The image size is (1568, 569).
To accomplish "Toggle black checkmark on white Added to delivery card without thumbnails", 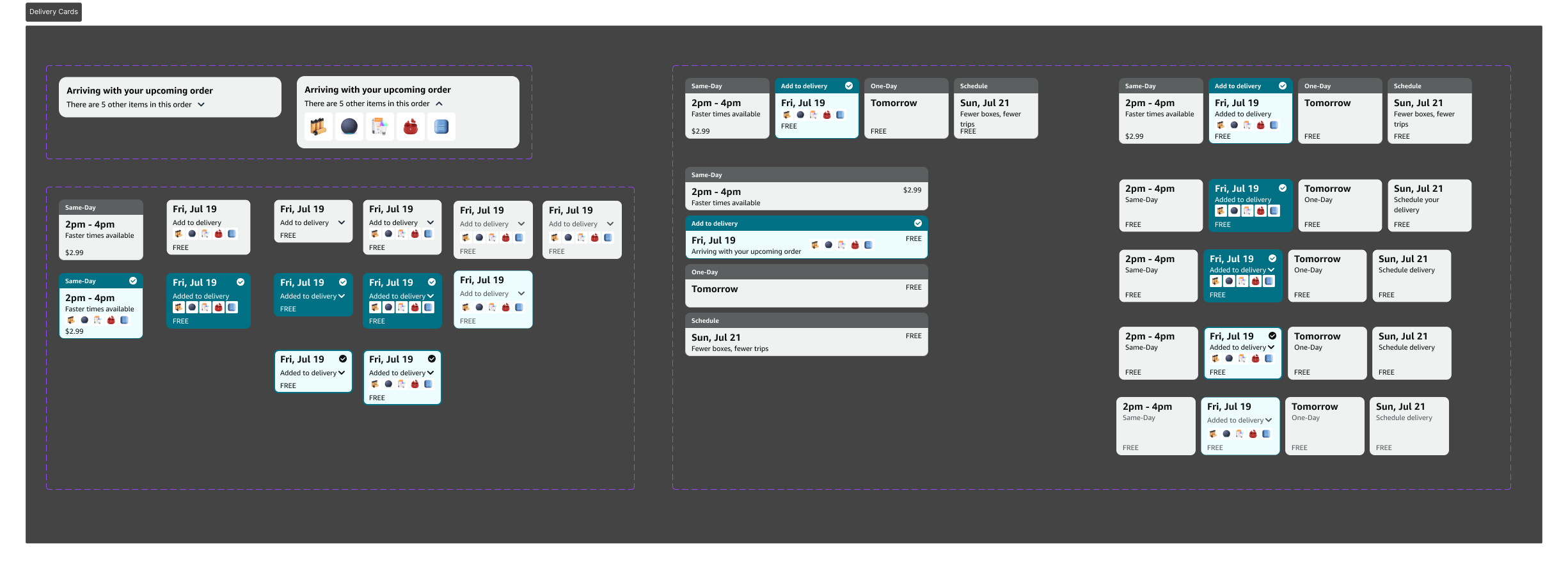I will [343, 359].
